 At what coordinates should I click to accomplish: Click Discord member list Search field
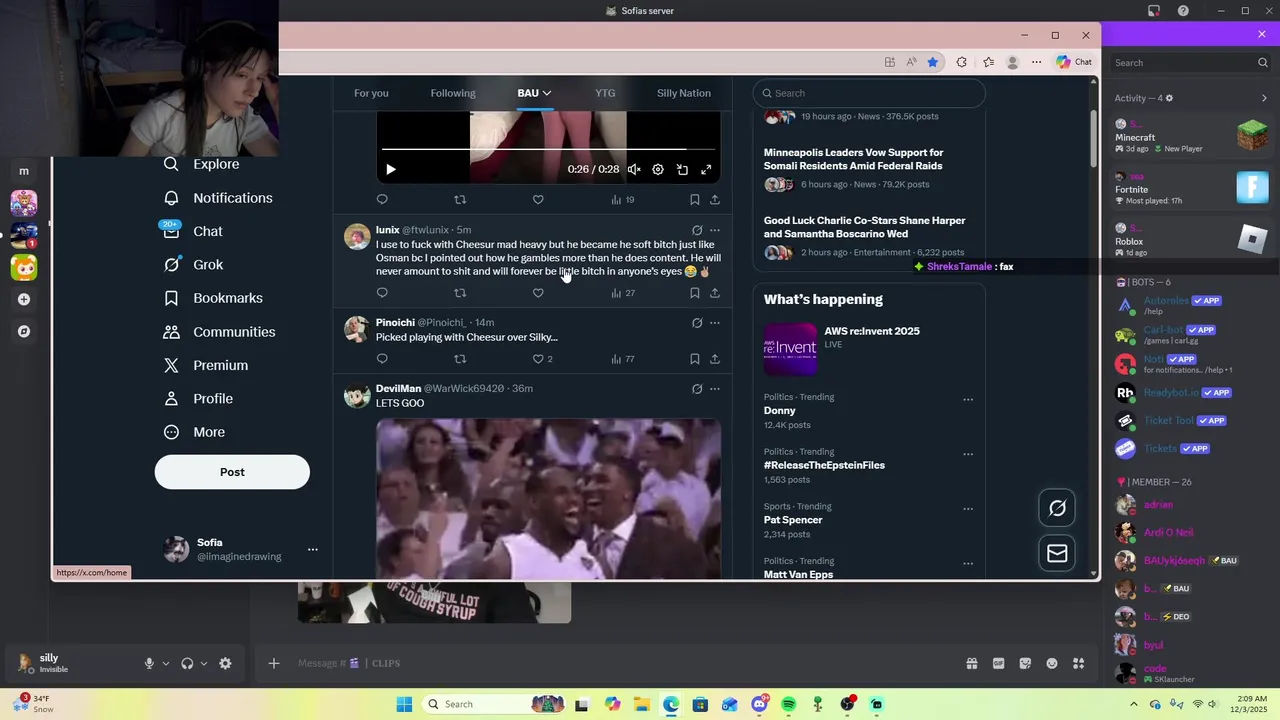(1191, 62)
